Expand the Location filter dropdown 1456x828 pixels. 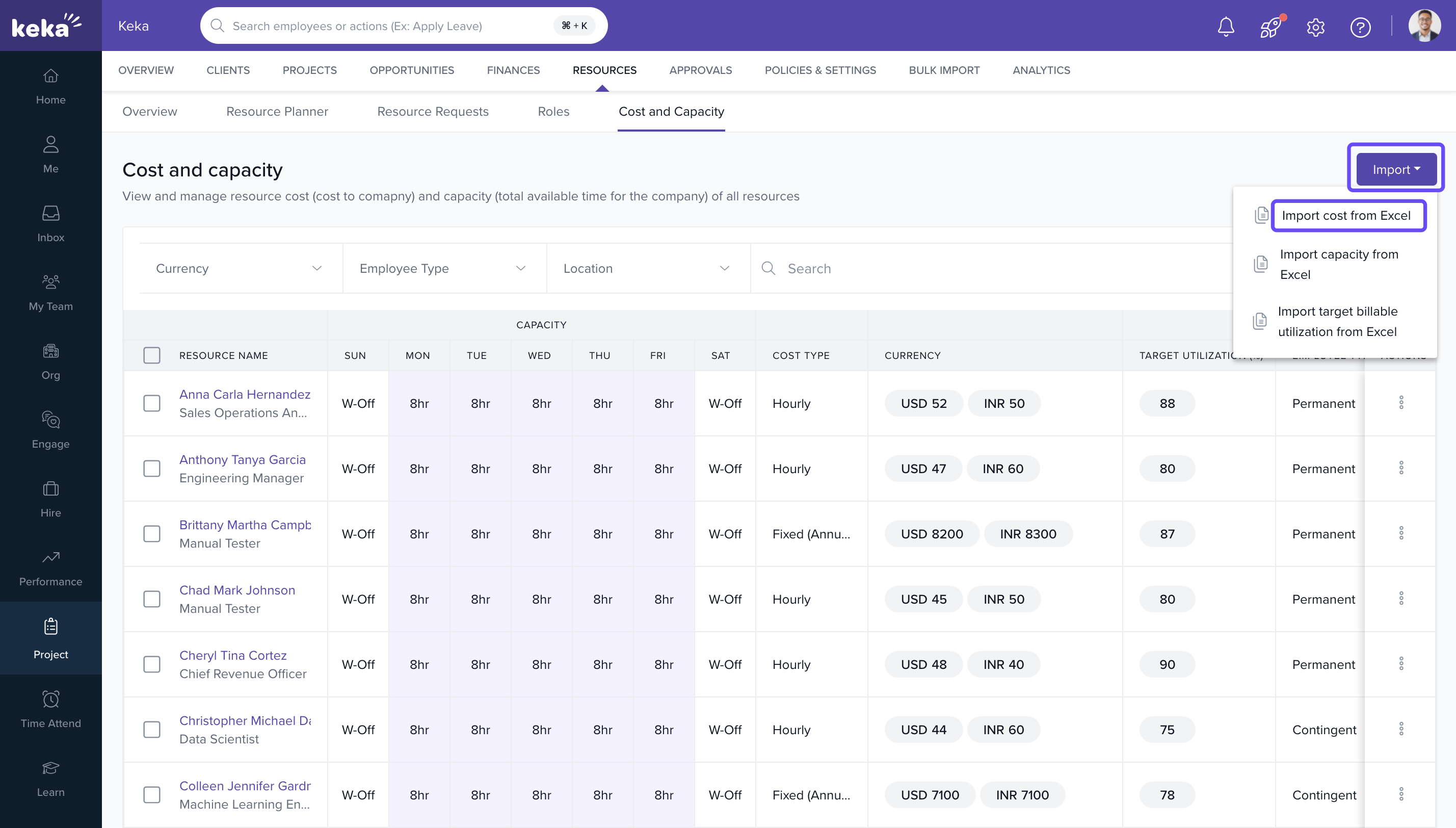click(x=647, y=268)
